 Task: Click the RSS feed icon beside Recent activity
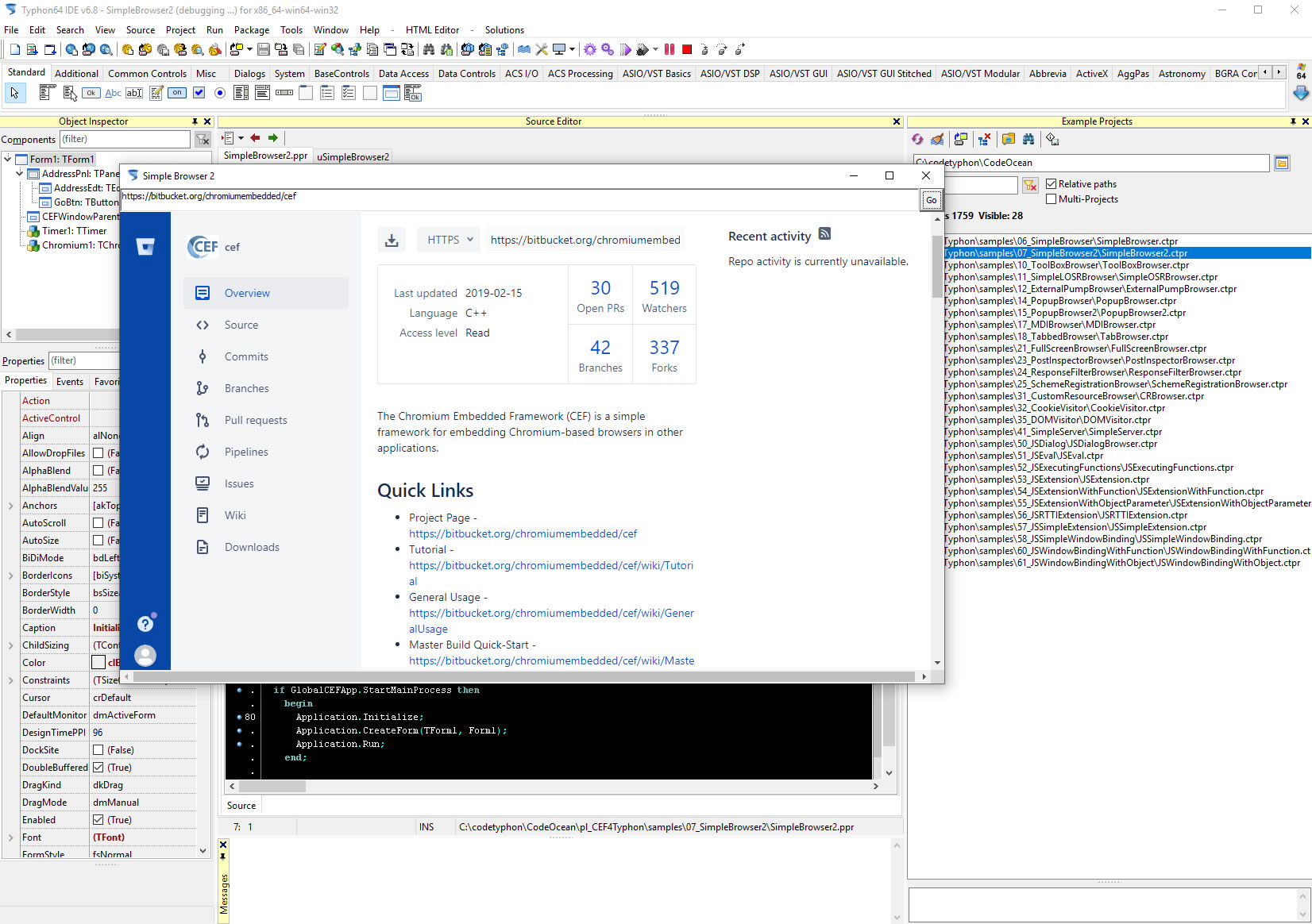click(x=824, y=233)
